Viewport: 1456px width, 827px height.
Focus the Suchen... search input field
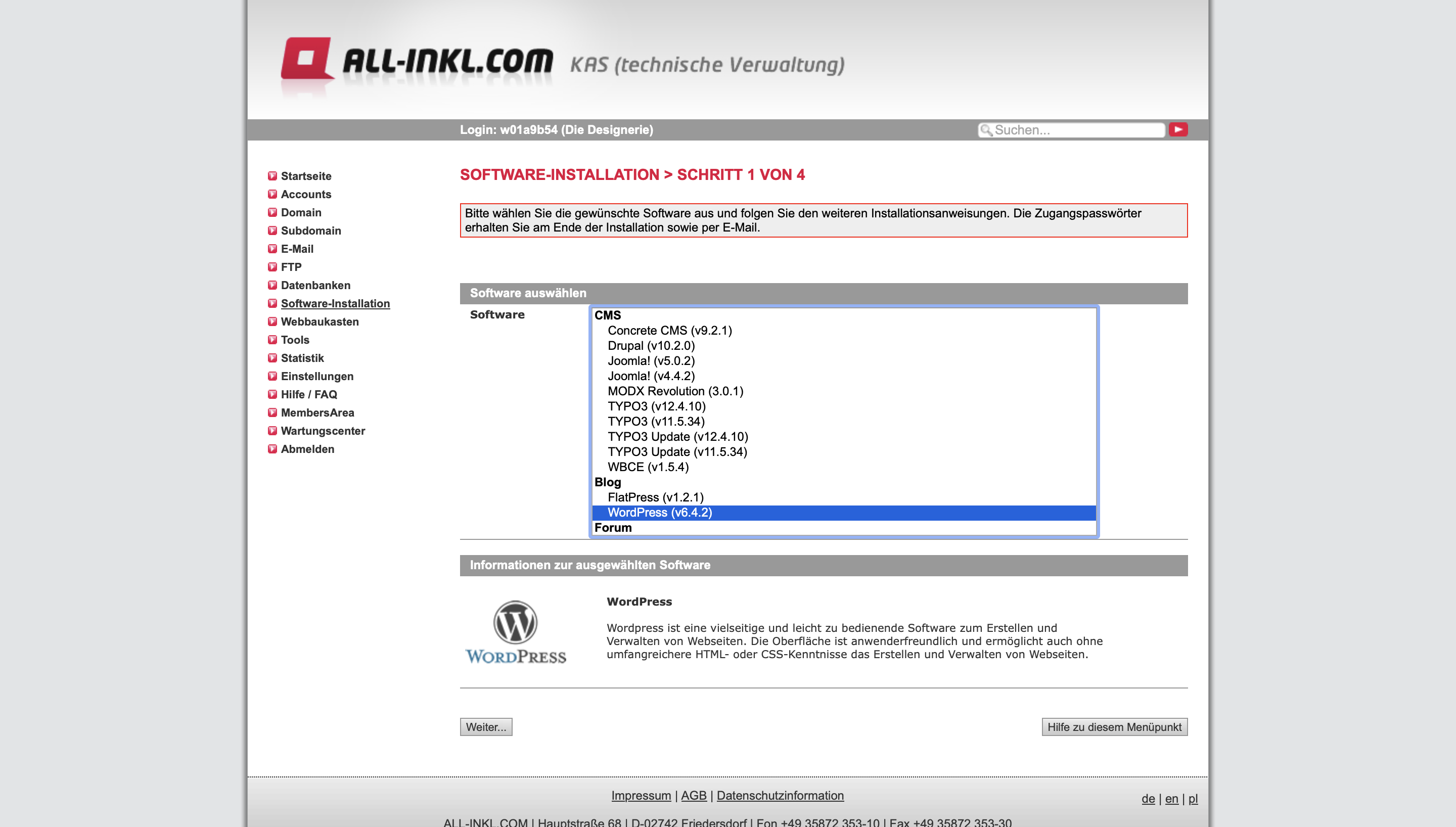(1071, 130)
